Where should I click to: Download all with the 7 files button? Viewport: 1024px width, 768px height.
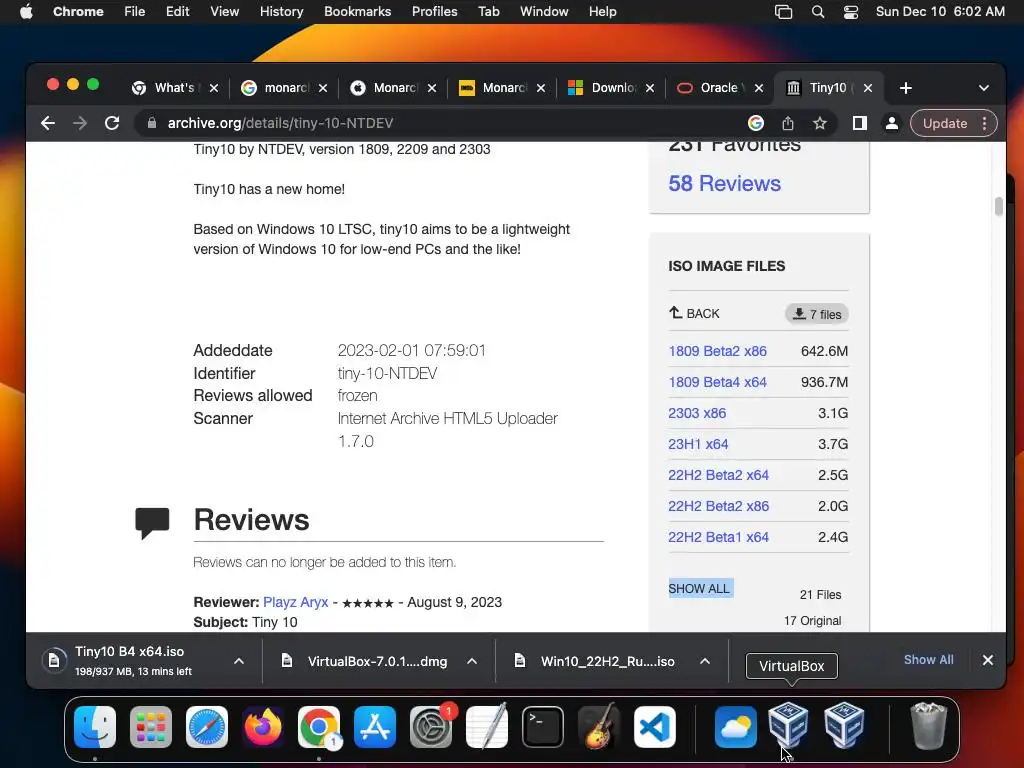click(x=816, y=314)
